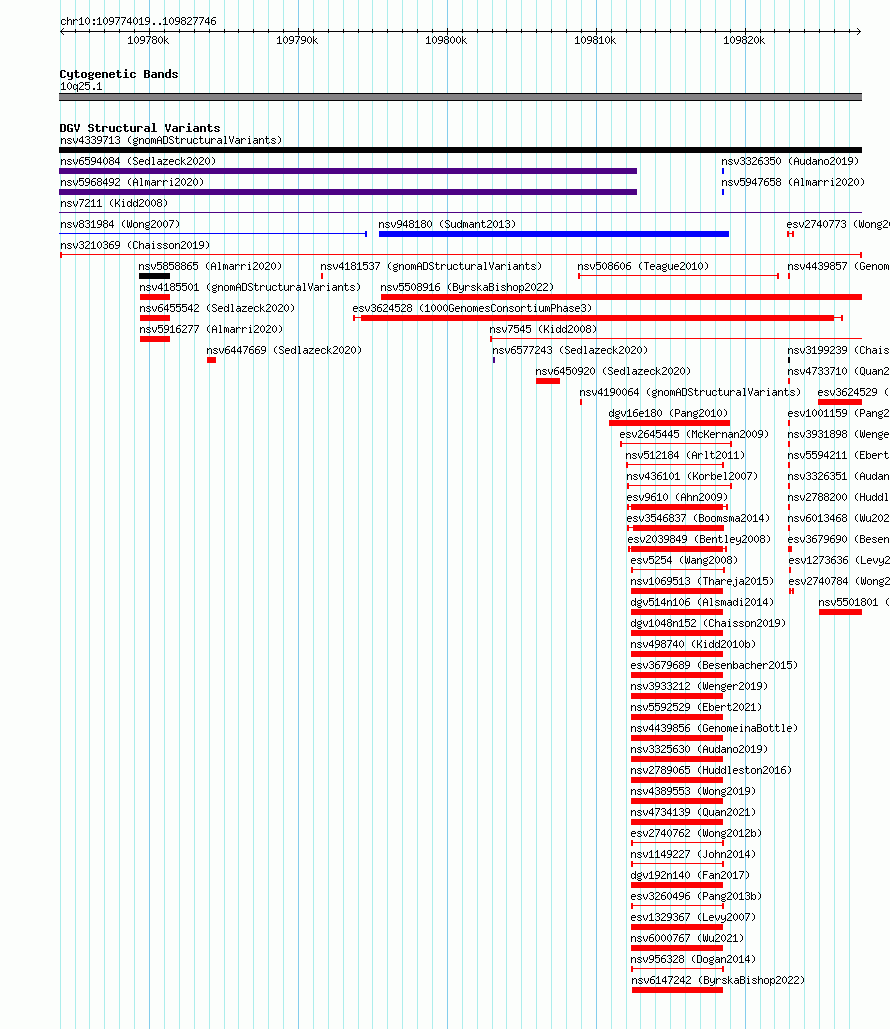Image resolution: width=890 pixels, height=1029 pixels.
Task: Select esv3546837 Boomsma2014 label
Action: pyautogui.click(x=698, y=518)
